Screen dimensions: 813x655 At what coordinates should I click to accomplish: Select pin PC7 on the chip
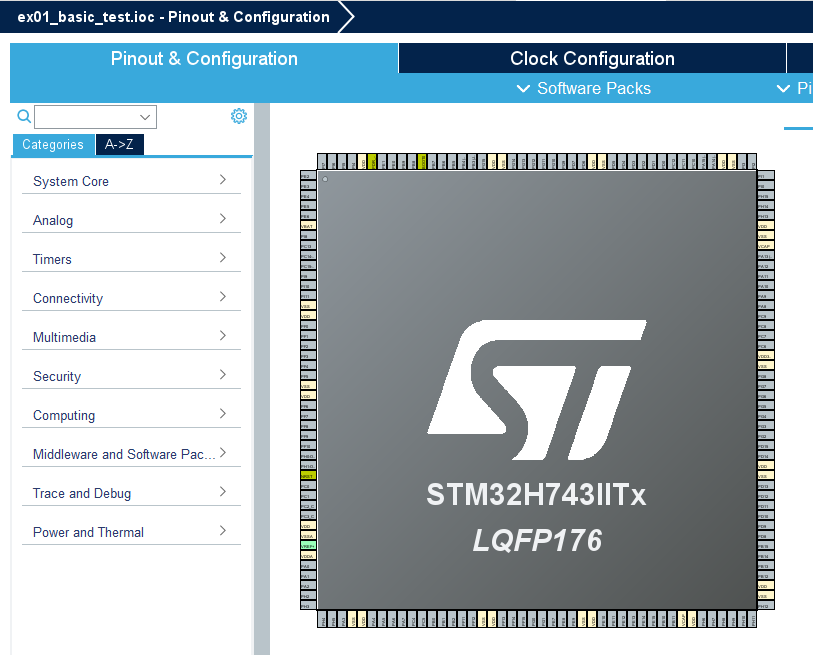point(766,336)
